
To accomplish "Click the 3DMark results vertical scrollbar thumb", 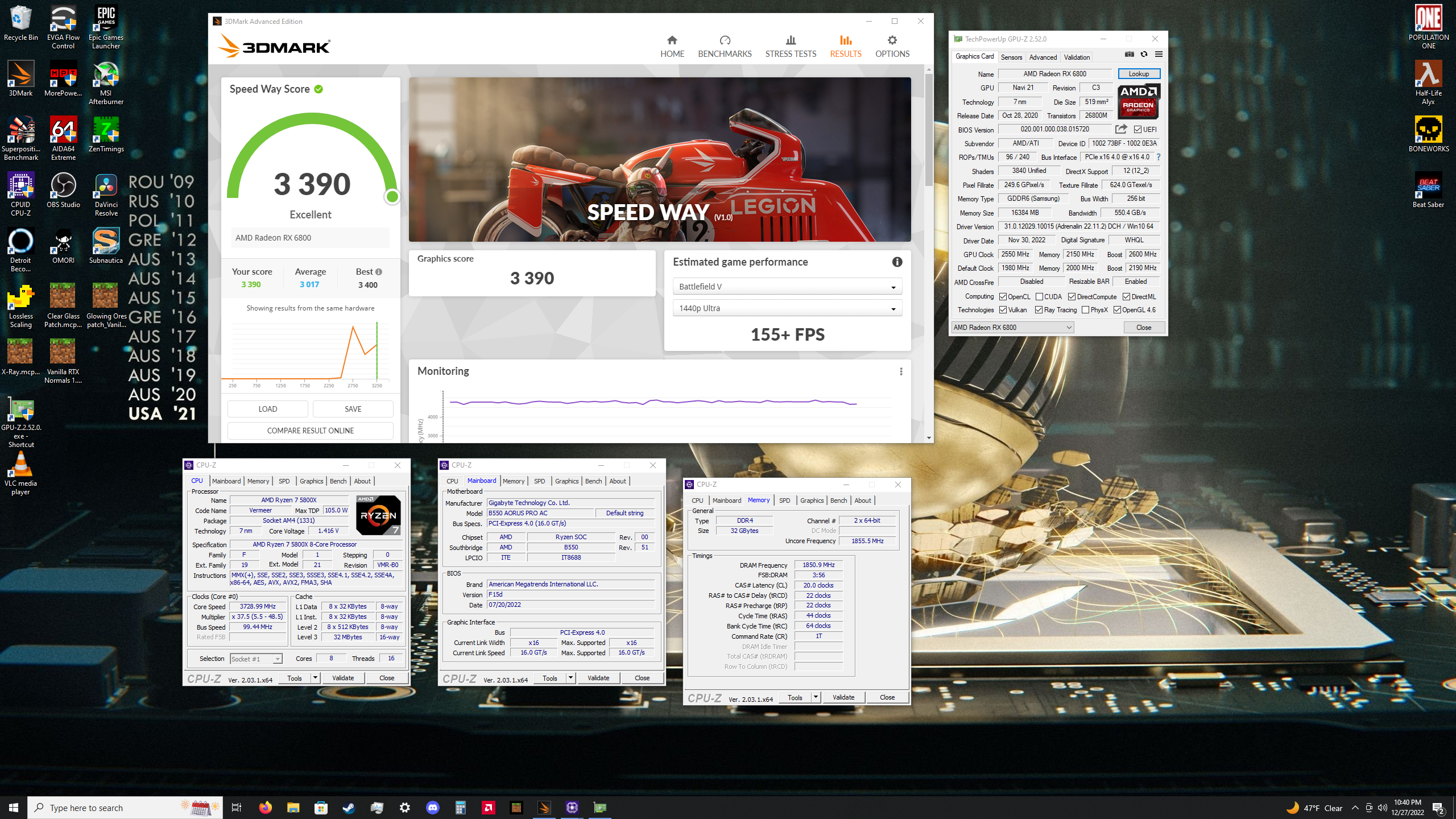I will coord(929,130).
